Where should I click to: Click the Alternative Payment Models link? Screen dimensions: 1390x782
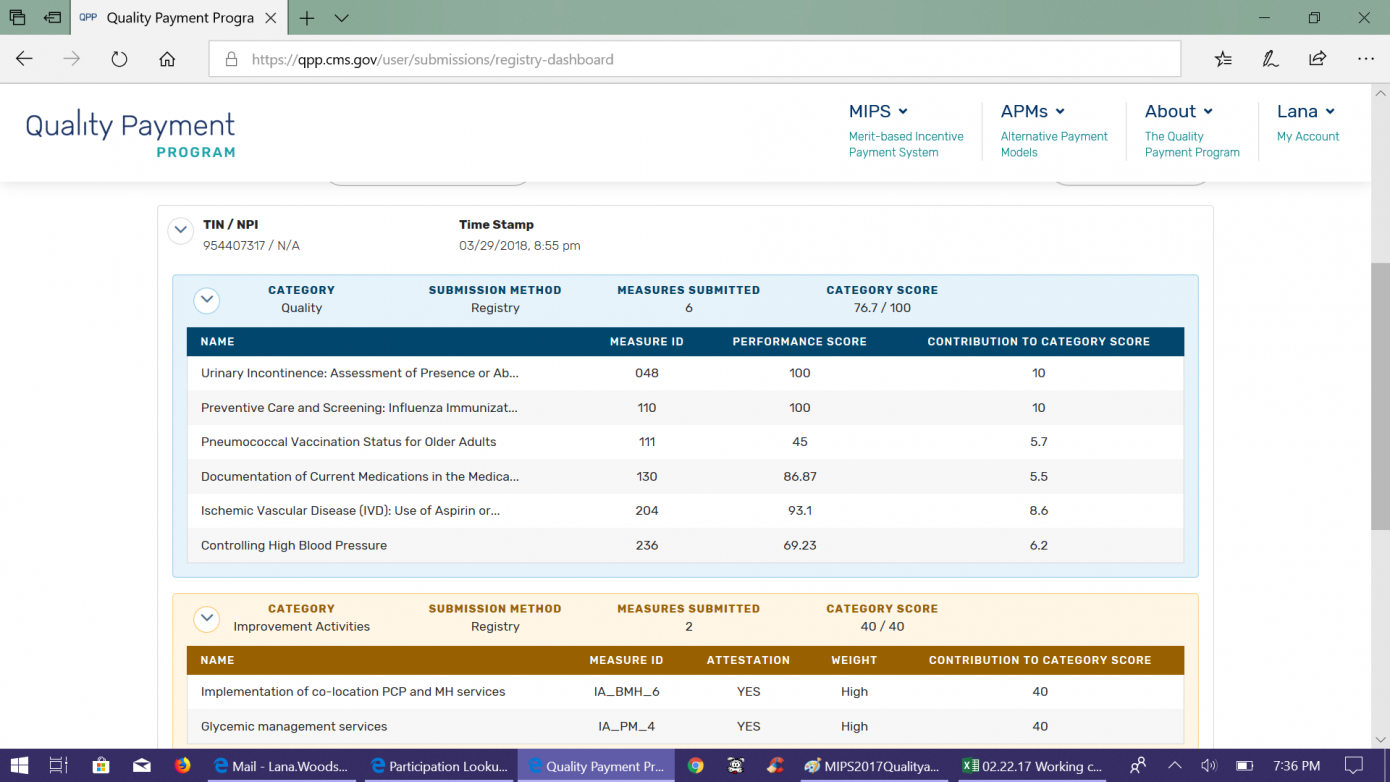[x=1054, y=143]
